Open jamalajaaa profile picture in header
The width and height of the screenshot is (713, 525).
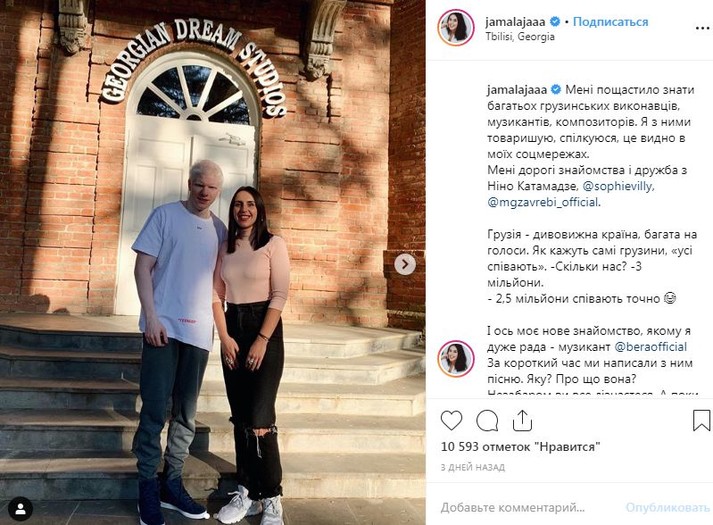pyautogui.click(x=456, y=27)
